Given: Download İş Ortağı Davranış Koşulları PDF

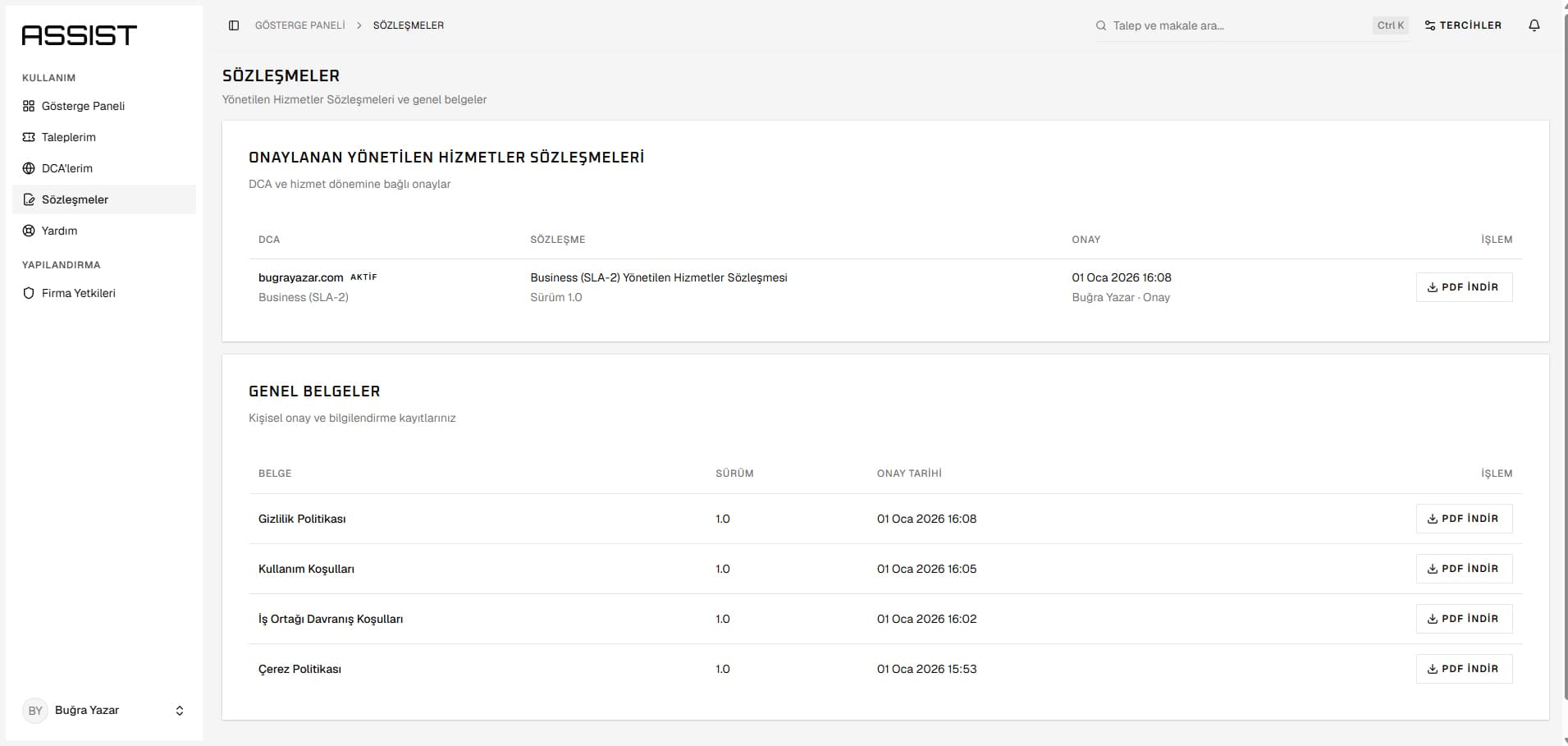Looking at the screenshot, I should tap(1464, 619).
